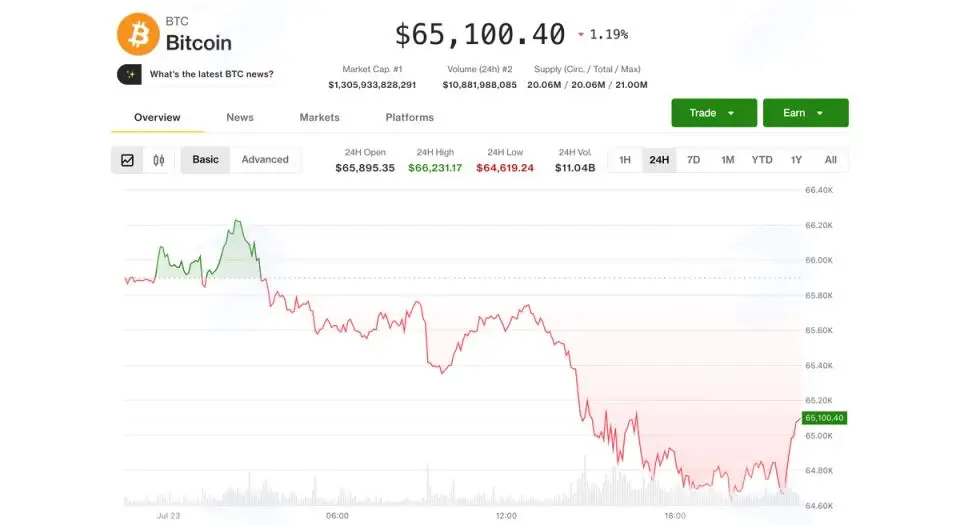Select the YTD time range
This screenshot has height=525, width=960.
(x=762, y=160)
